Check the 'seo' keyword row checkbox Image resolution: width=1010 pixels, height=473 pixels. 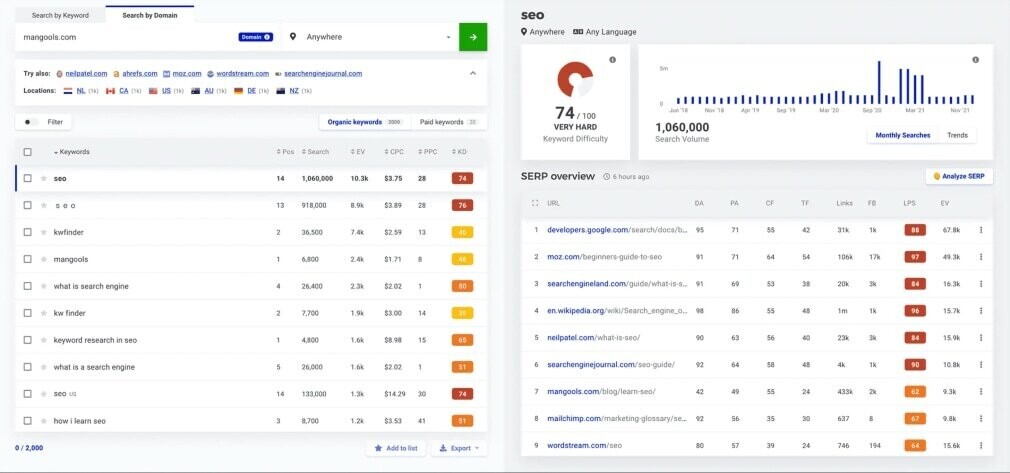pos(28,179)
